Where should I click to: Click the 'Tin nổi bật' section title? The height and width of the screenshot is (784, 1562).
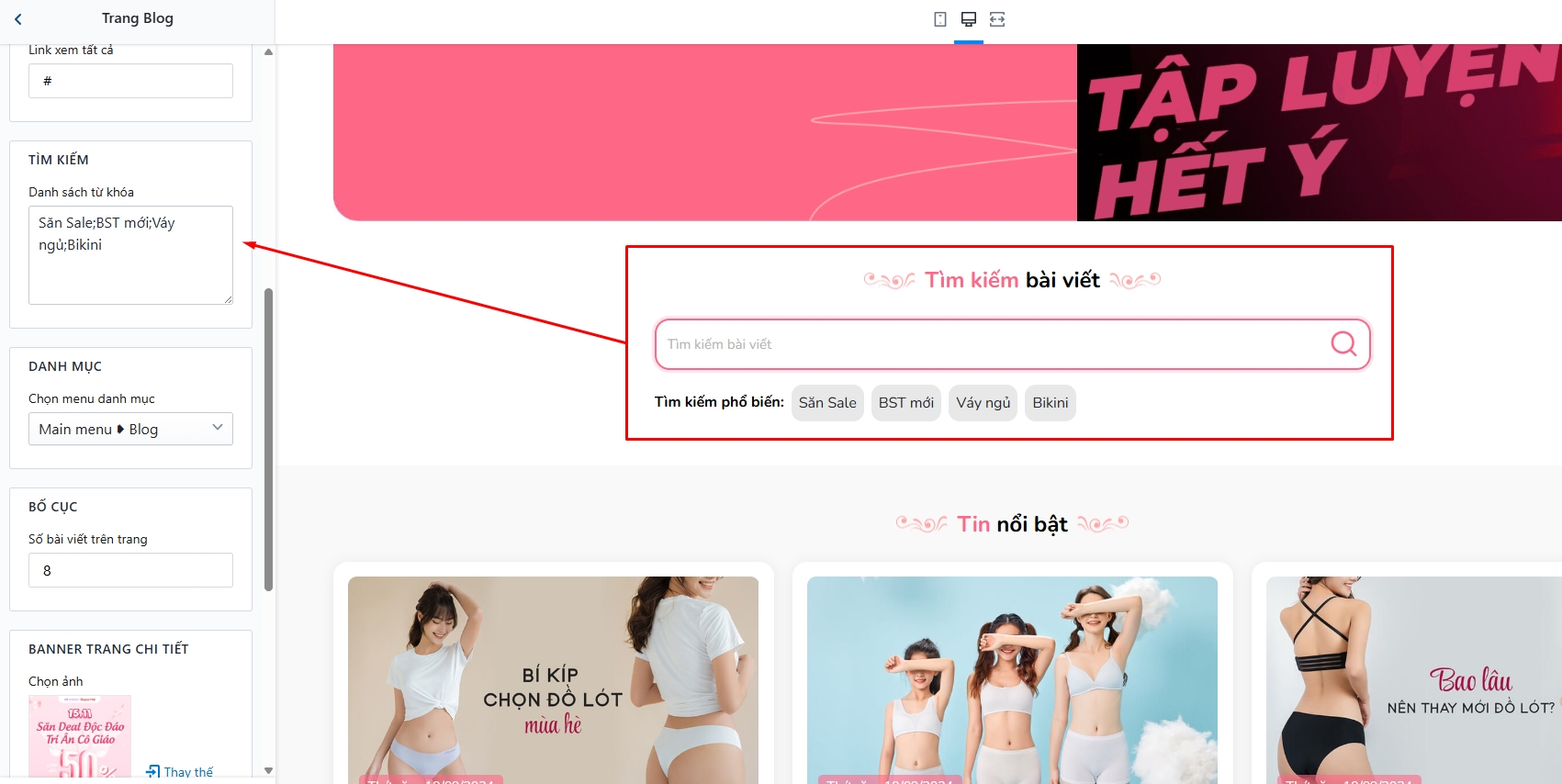pyautogui.click(x=1012, y=524)
